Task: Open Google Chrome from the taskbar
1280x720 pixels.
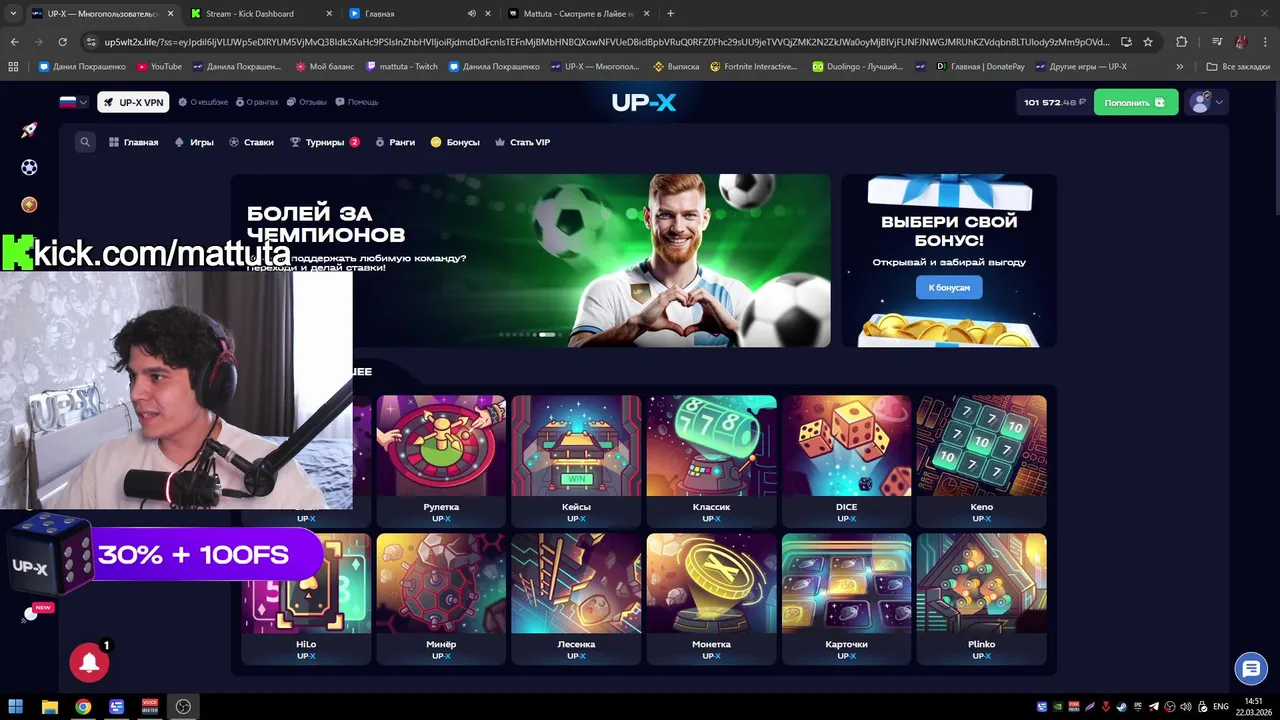Action: tap(83, 706)
